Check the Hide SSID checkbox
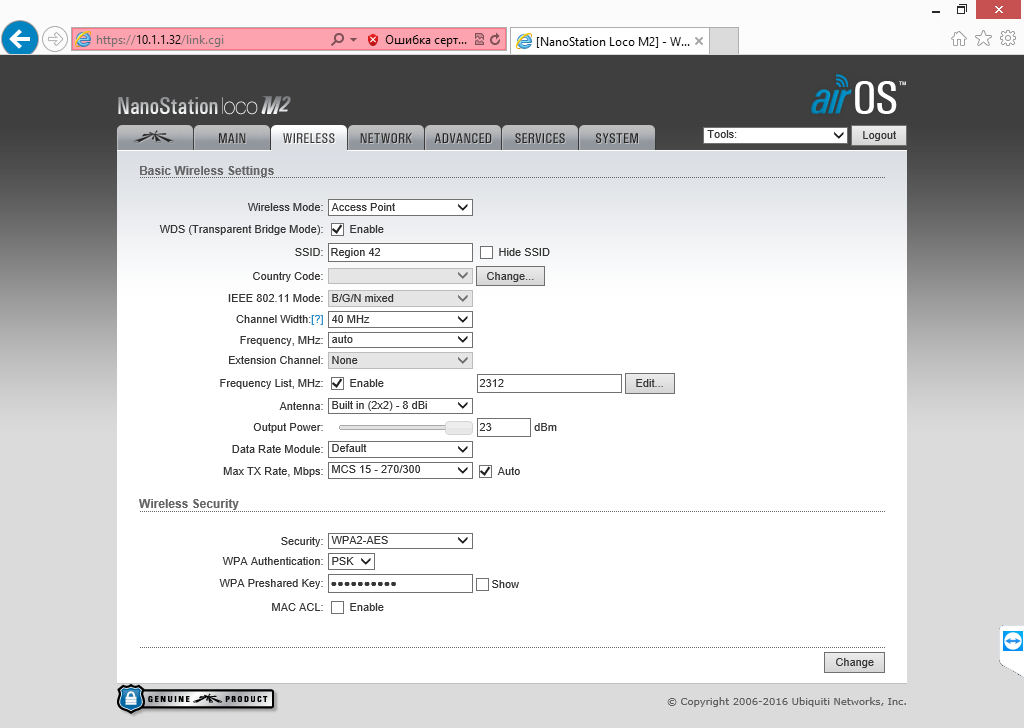Image resolution: width=1024 pixels, height=728 pixels. [487, 252]
